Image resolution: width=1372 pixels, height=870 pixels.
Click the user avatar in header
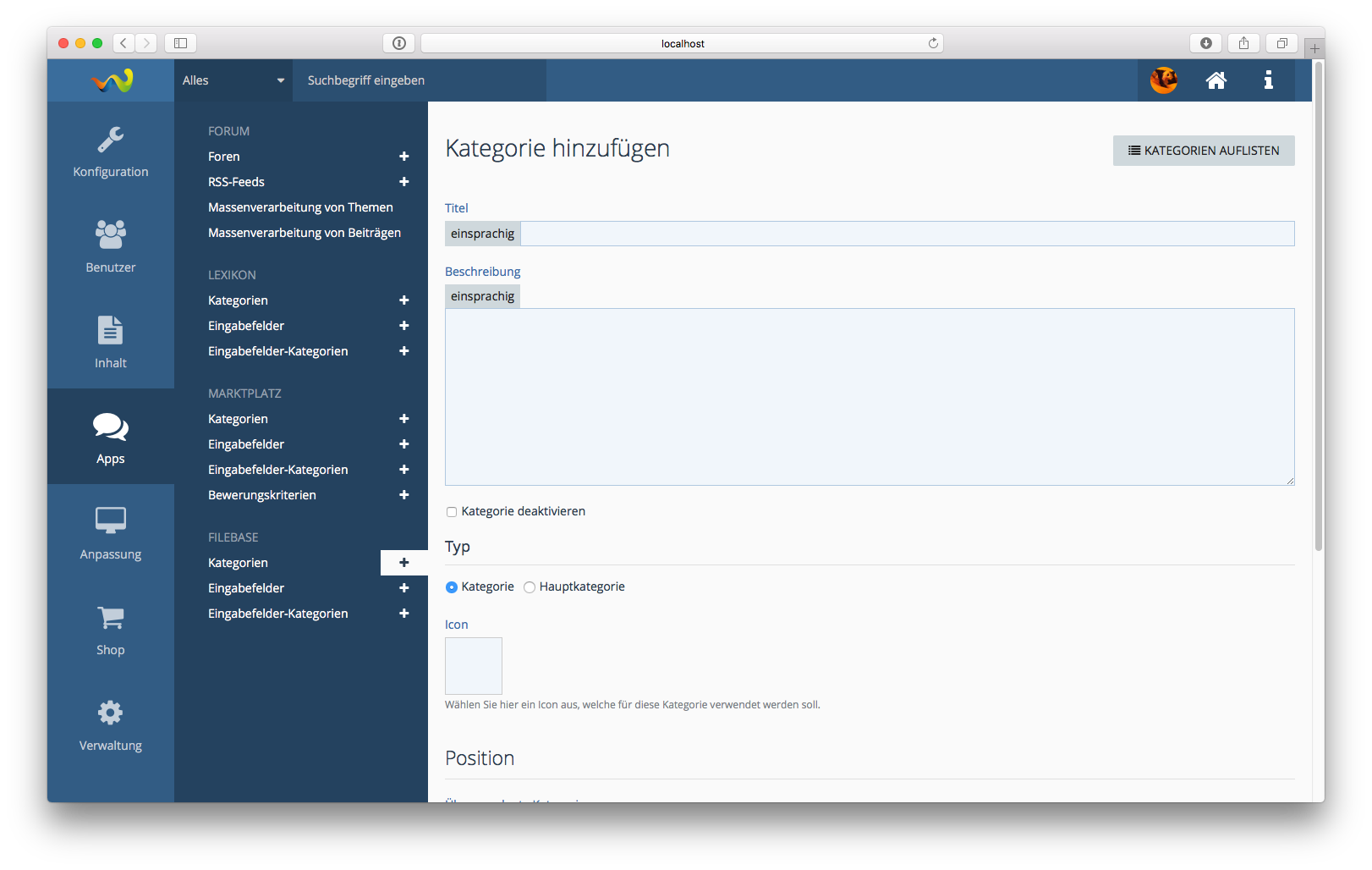click(x=1164, y=80)
